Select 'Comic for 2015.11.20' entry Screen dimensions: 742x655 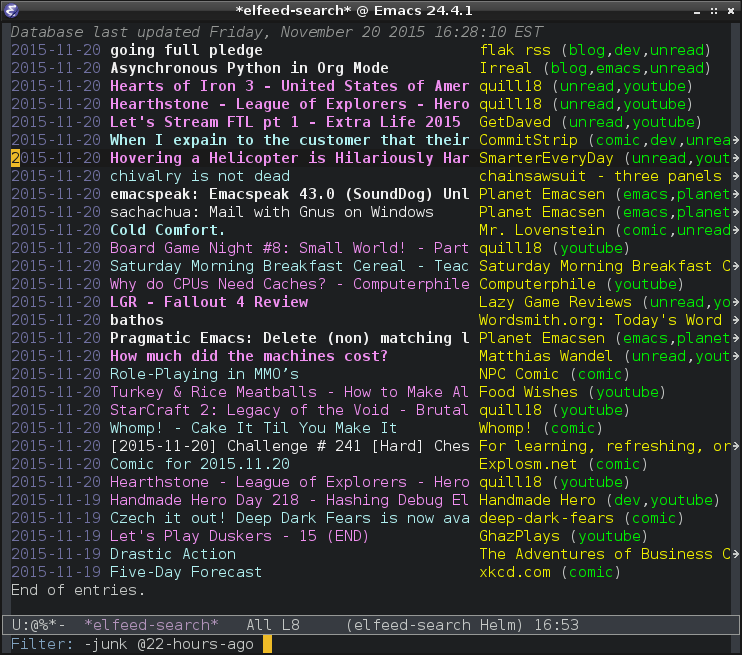[200, 464]
